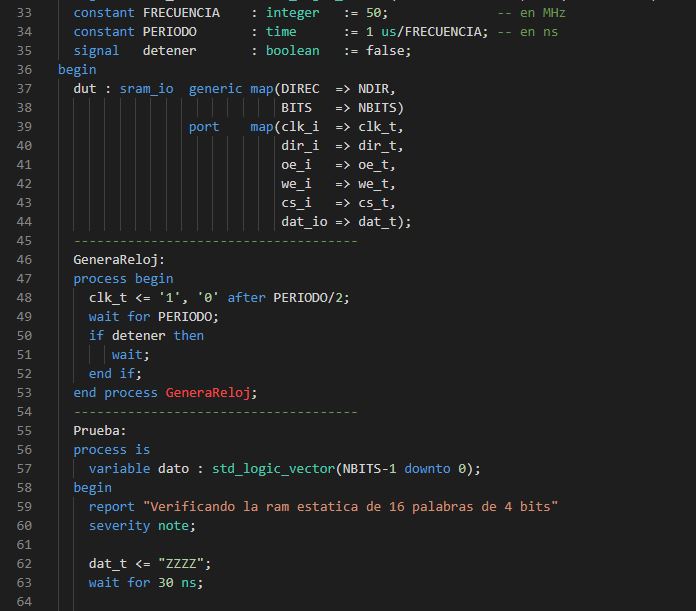
Task: Click the 'generic' keyword on line 37
Action: click(x=215, y=89)
